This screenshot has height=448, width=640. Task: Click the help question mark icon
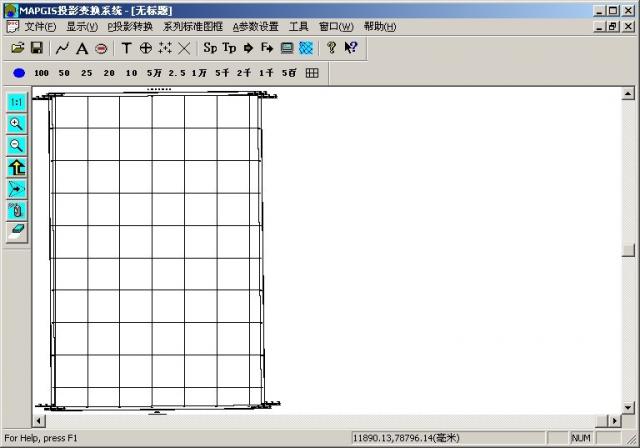tap(331, 48)
